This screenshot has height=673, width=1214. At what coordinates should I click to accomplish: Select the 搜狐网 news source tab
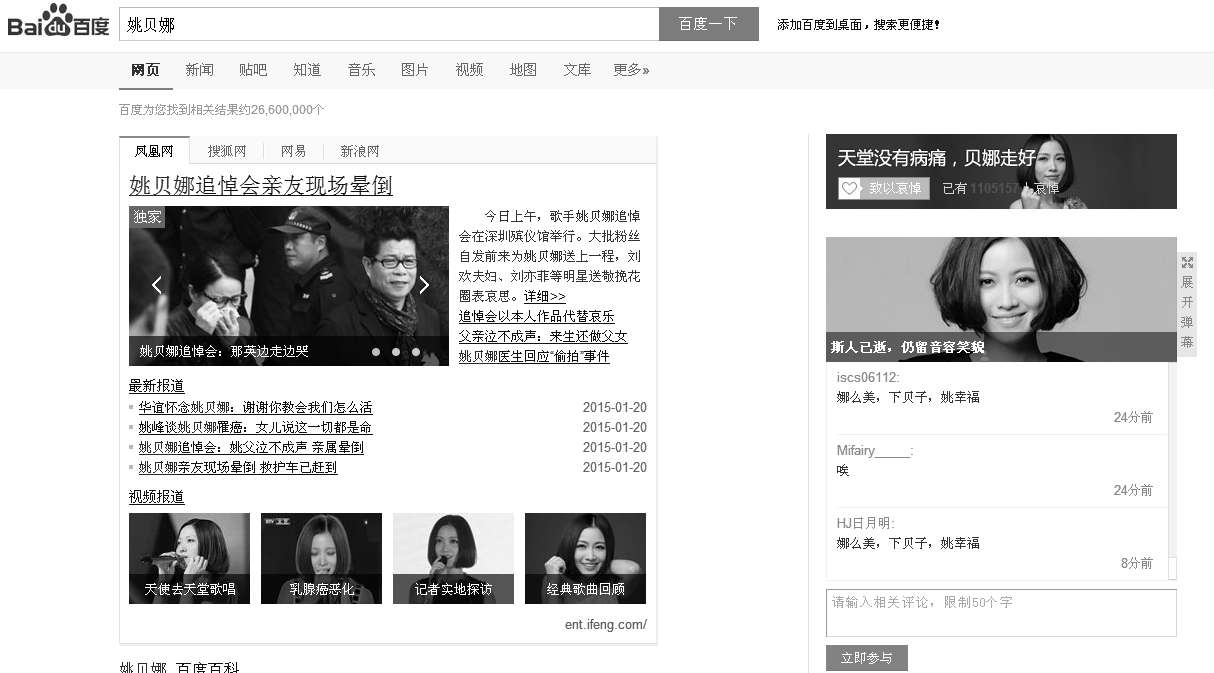click(227, 151)
